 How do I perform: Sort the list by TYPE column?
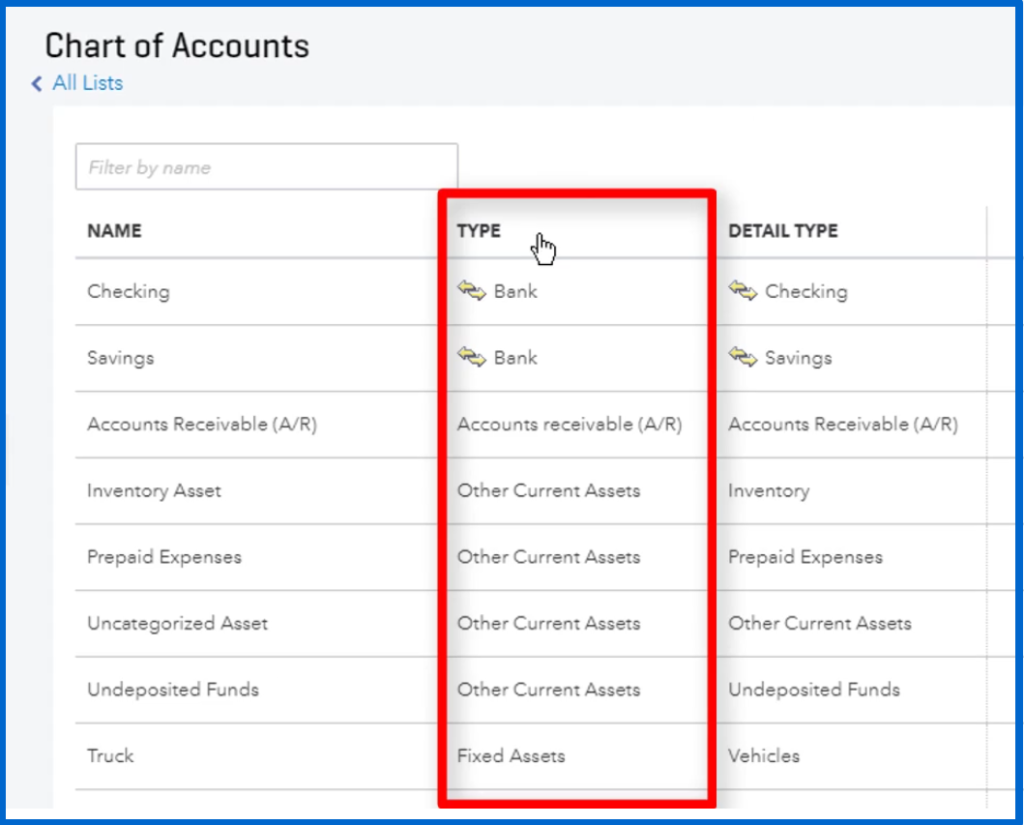click(x=479, y=230)
